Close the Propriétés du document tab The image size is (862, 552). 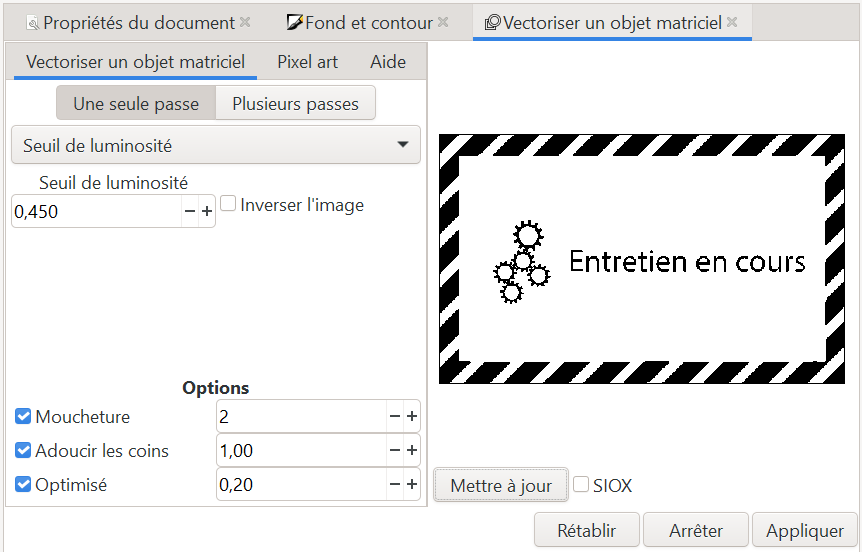(x=246, y=22)
